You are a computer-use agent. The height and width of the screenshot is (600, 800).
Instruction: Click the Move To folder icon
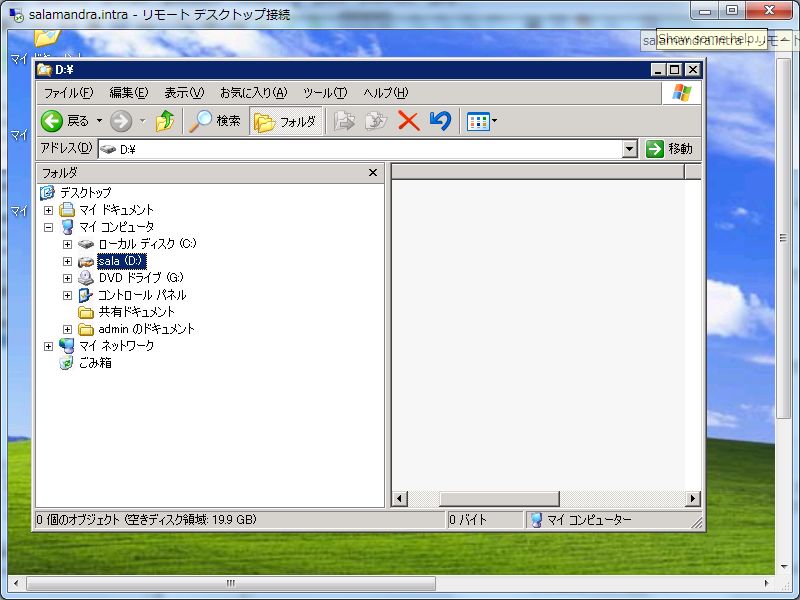point(344,121)
